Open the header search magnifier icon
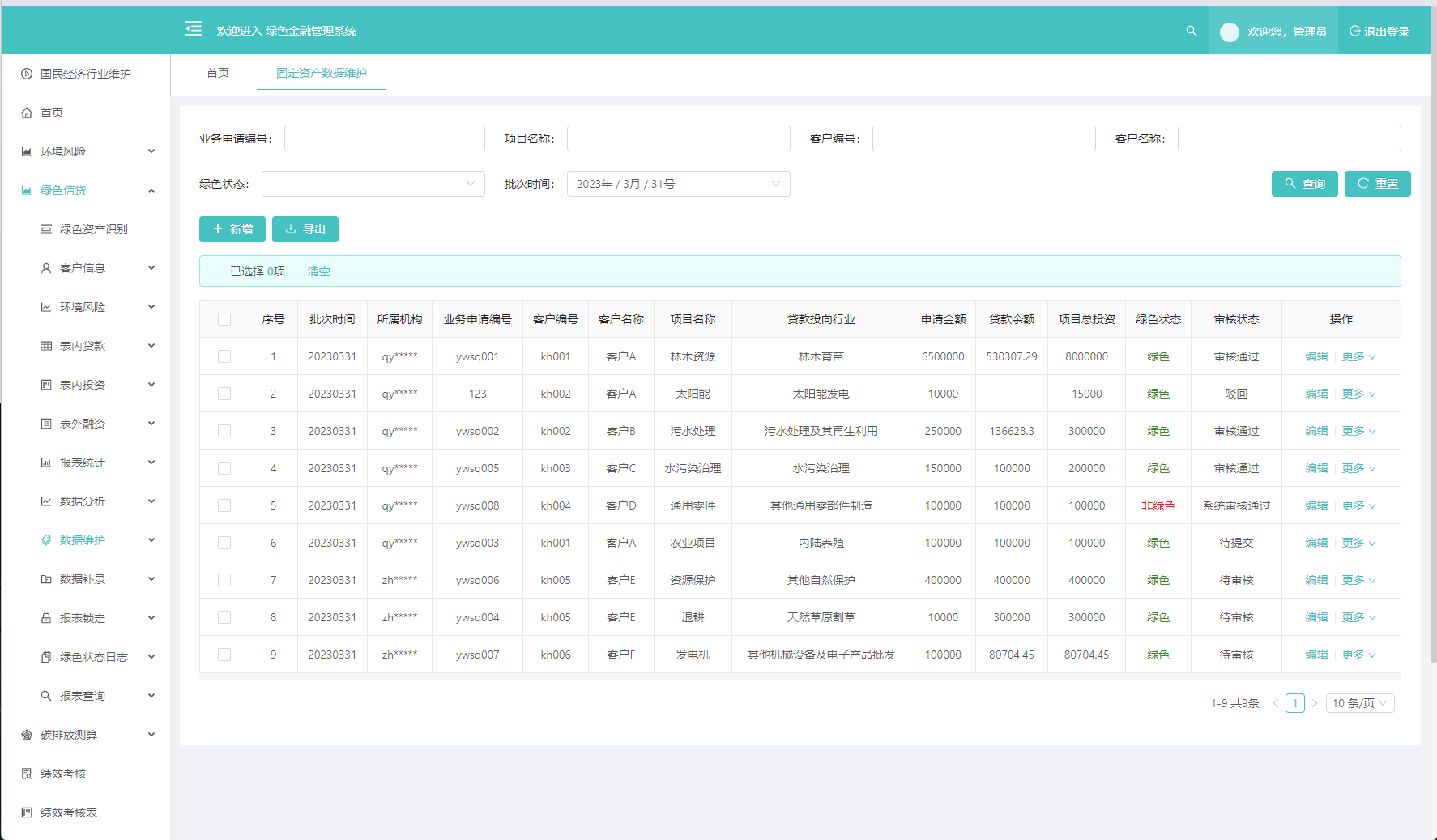This screenshot has width=1437, height=840. click(x=1191, y=31)
